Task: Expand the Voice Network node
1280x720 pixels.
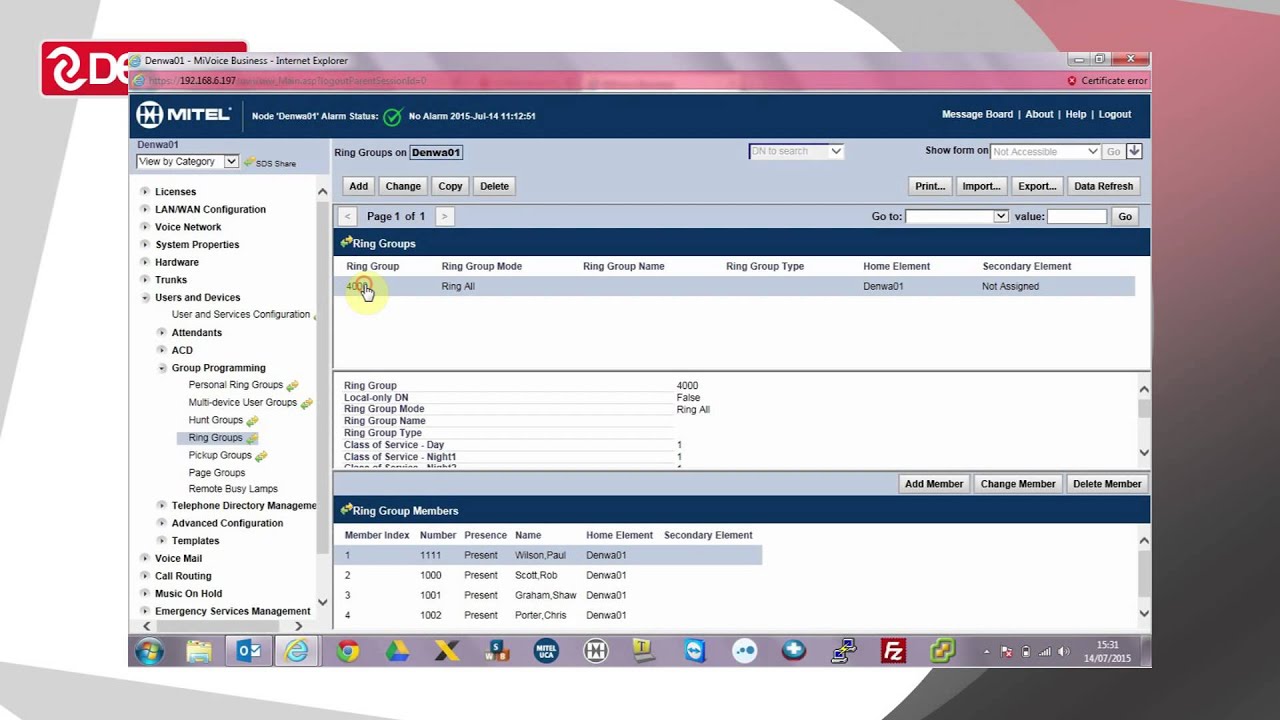Action: 145,227
